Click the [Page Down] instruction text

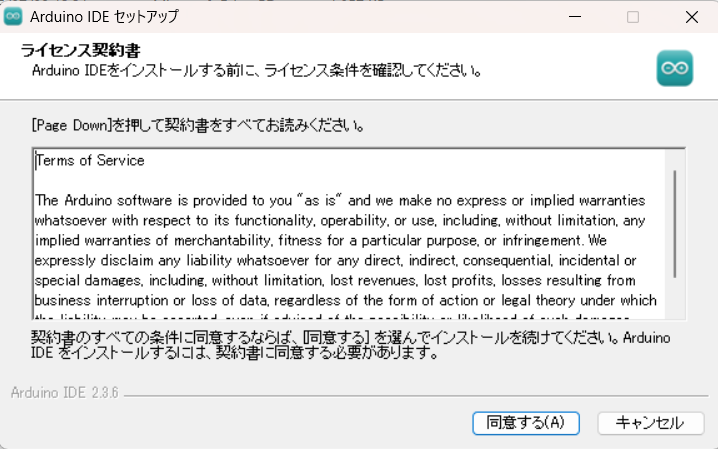tap(198, 125)
